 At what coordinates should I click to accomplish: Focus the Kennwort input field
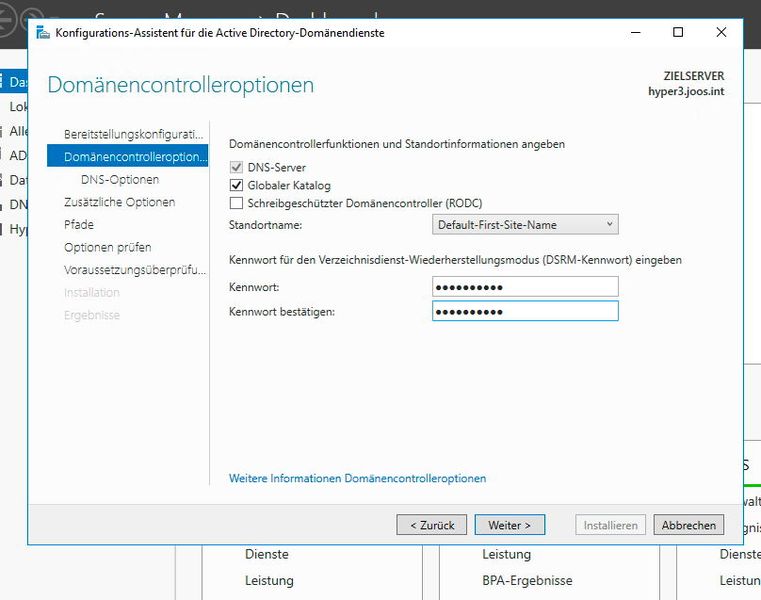[x=525, y=287]
